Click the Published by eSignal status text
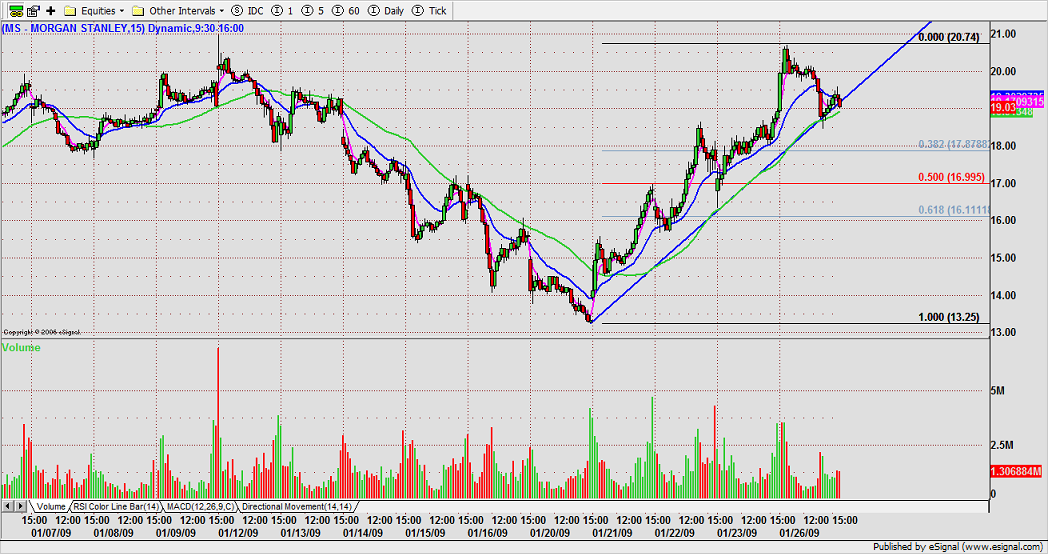This screenshot has height=554, width=1048. (x=959, y=547)
